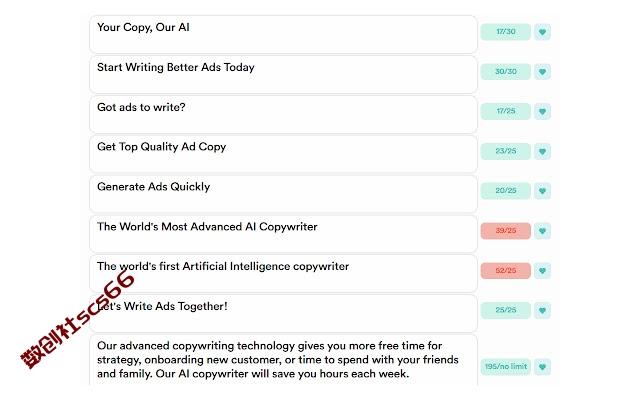Image resolution: width=640 pixels, height=400 pixels.
Task: Click the 195/no limit counter badge
Action: 506,367
